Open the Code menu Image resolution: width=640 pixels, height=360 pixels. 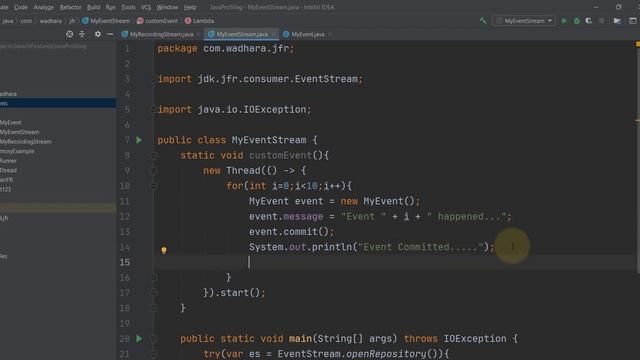(x=21, y=7)
